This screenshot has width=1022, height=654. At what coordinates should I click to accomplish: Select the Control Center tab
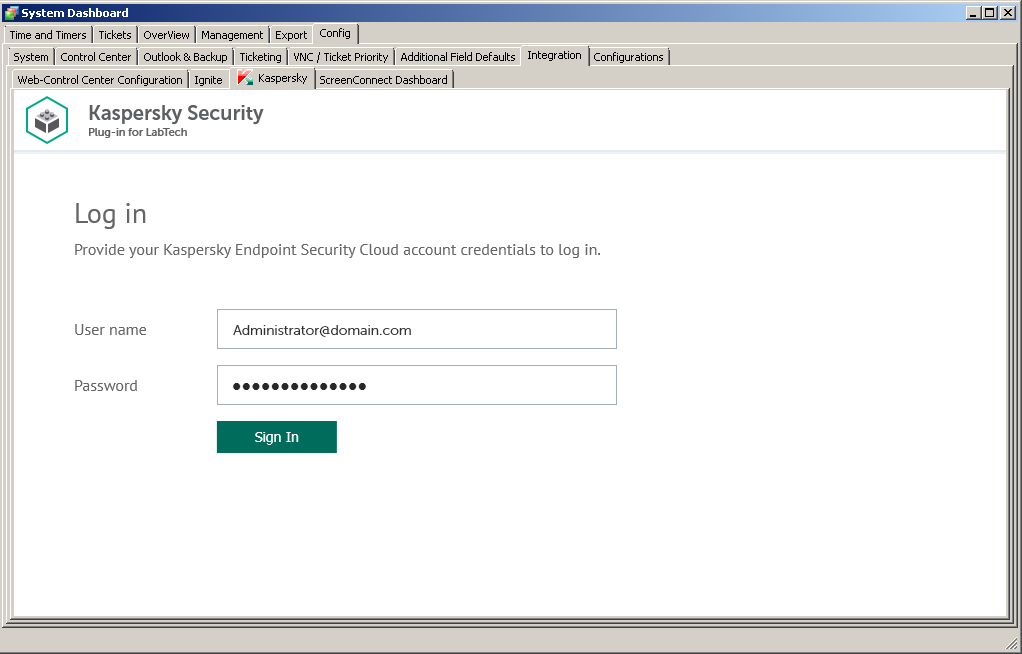coord(95,57)
